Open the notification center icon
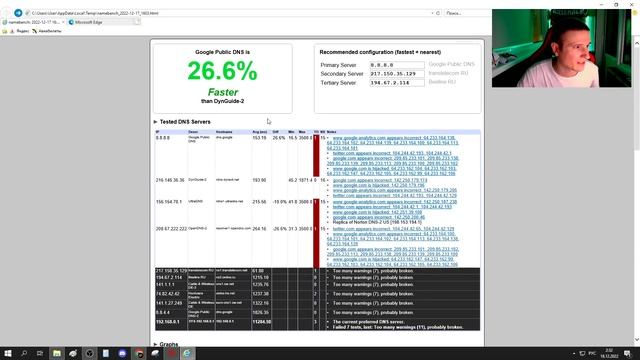 click(628, 353)
